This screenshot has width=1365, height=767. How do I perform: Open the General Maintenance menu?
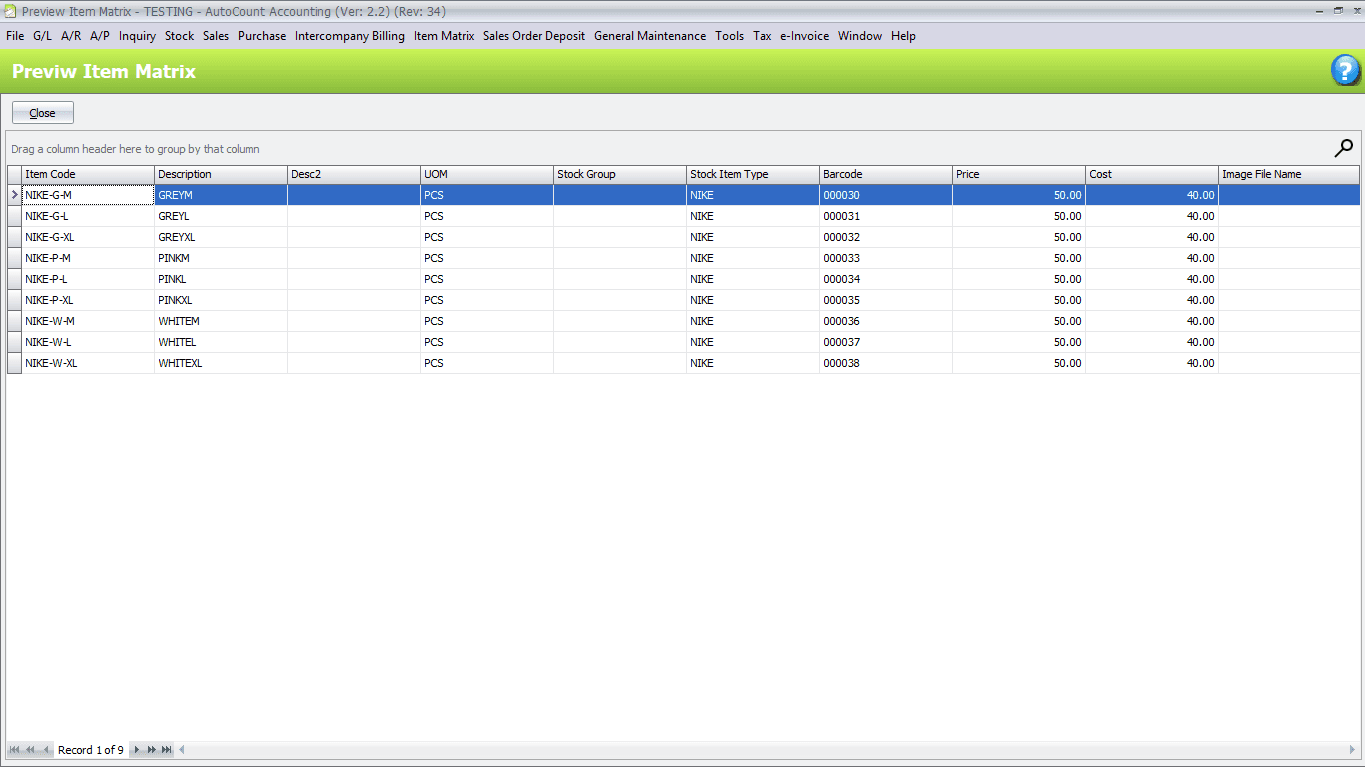(649, 36)
